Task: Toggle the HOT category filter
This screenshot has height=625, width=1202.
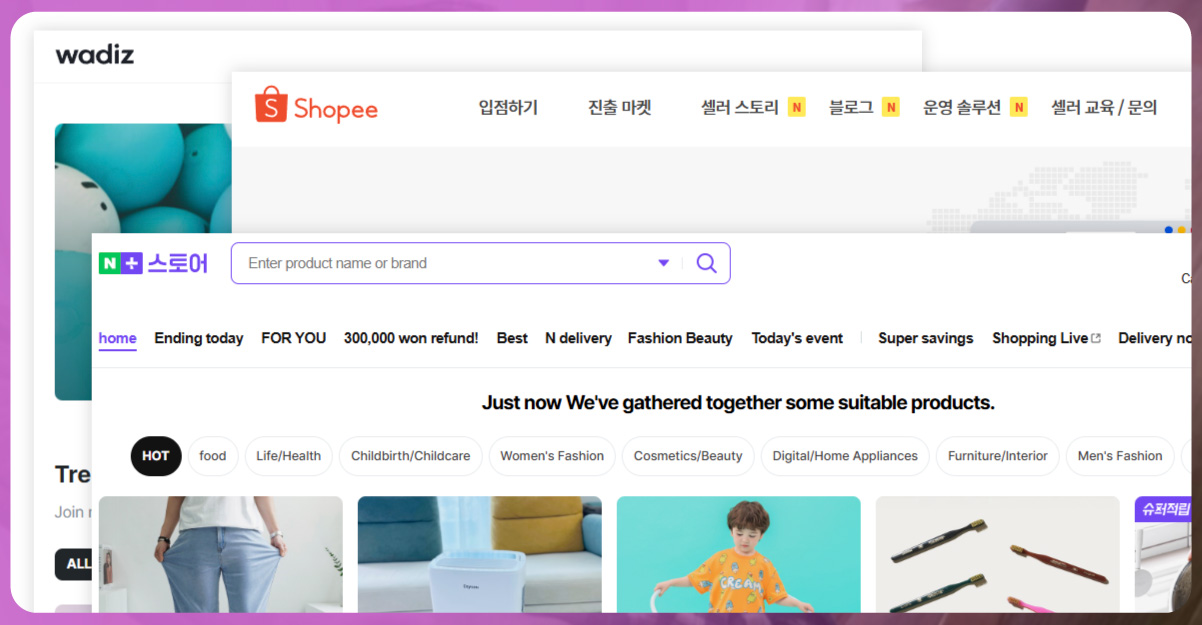Action: tap(156, 456)
